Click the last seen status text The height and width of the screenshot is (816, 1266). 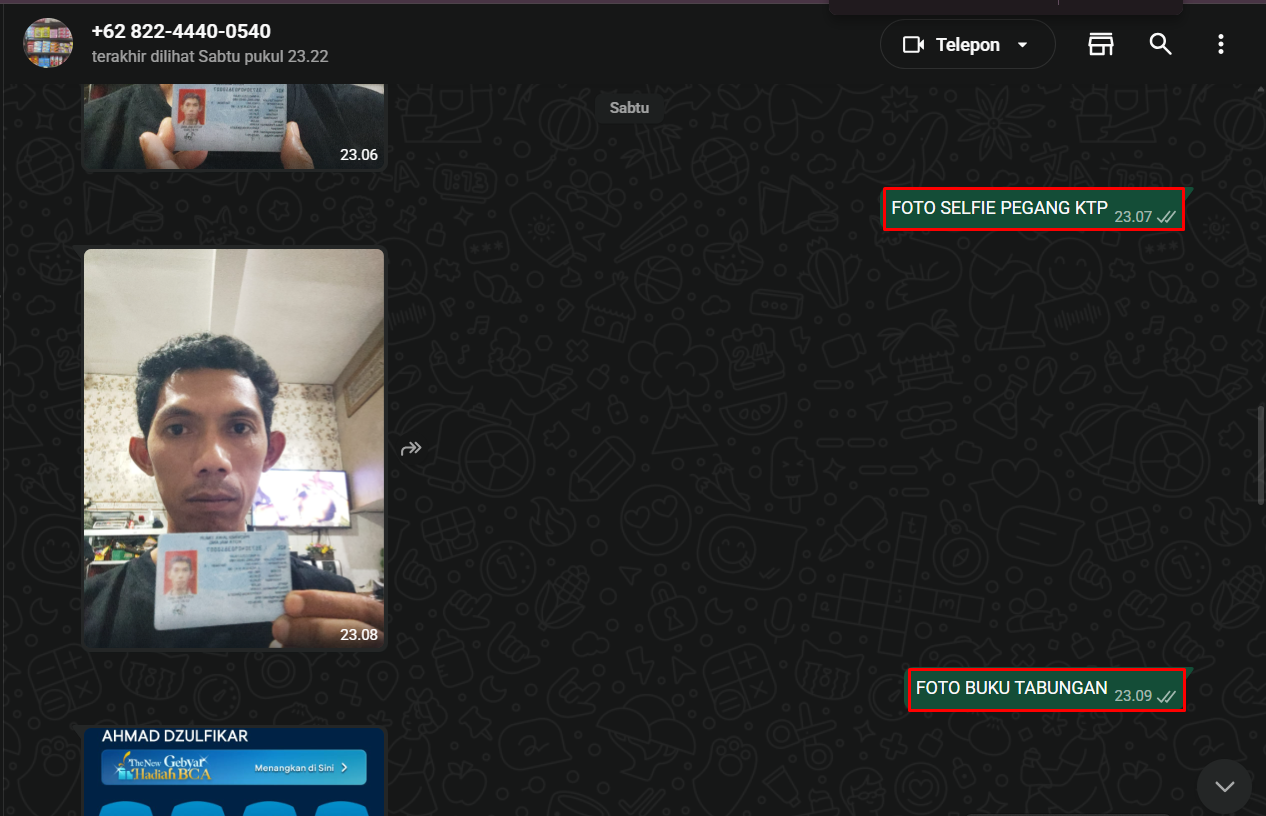pyautogui.click(x=210, y=57)
